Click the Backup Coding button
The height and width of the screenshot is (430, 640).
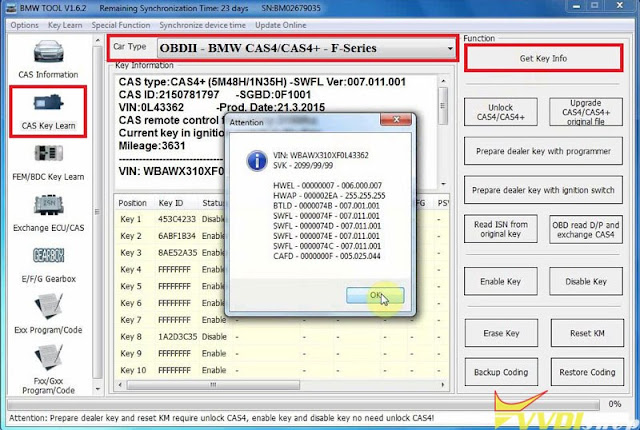point(501,372)
